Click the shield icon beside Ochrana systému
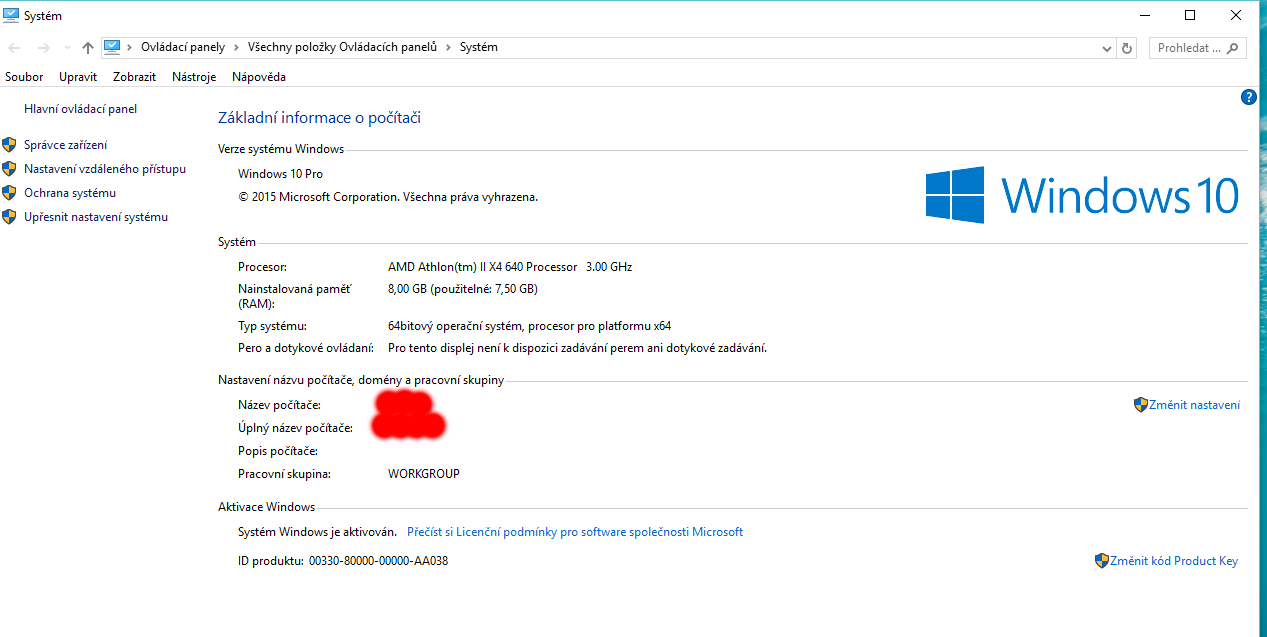Screen dimensions: 1267x637 coord(10,193)
